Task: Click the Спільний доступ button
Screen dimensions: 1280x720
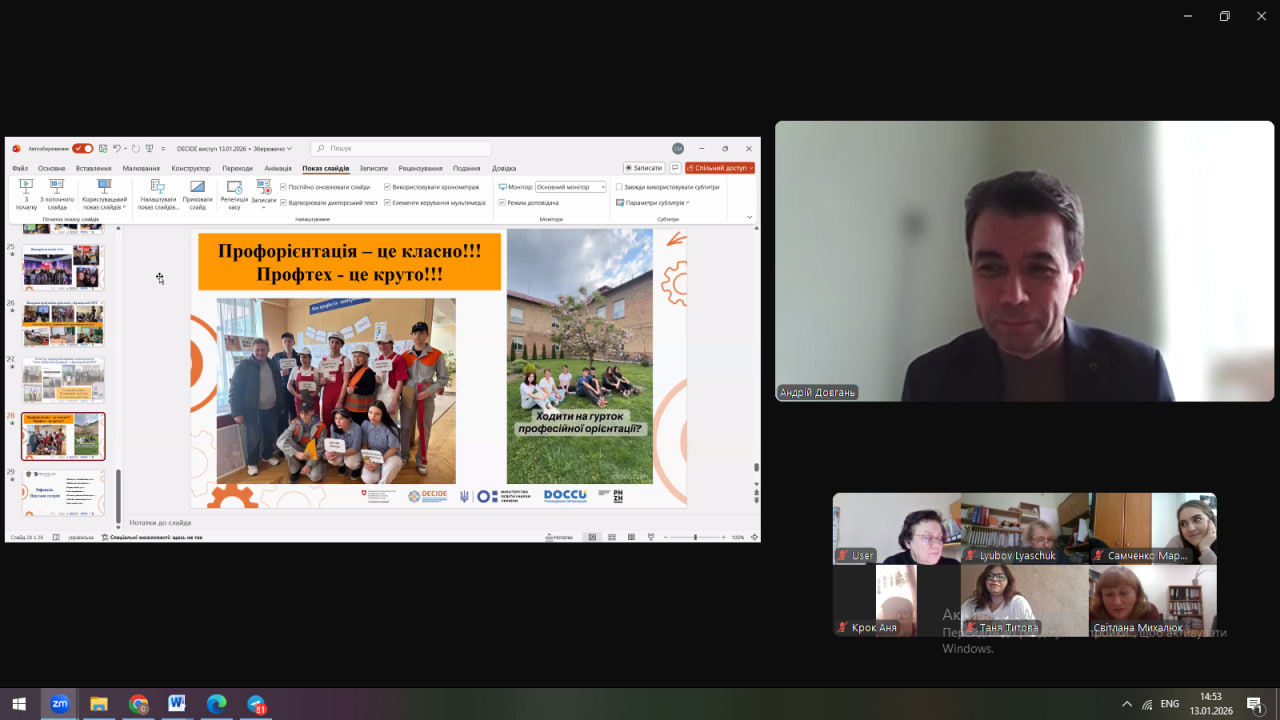Action: point(720,168)
